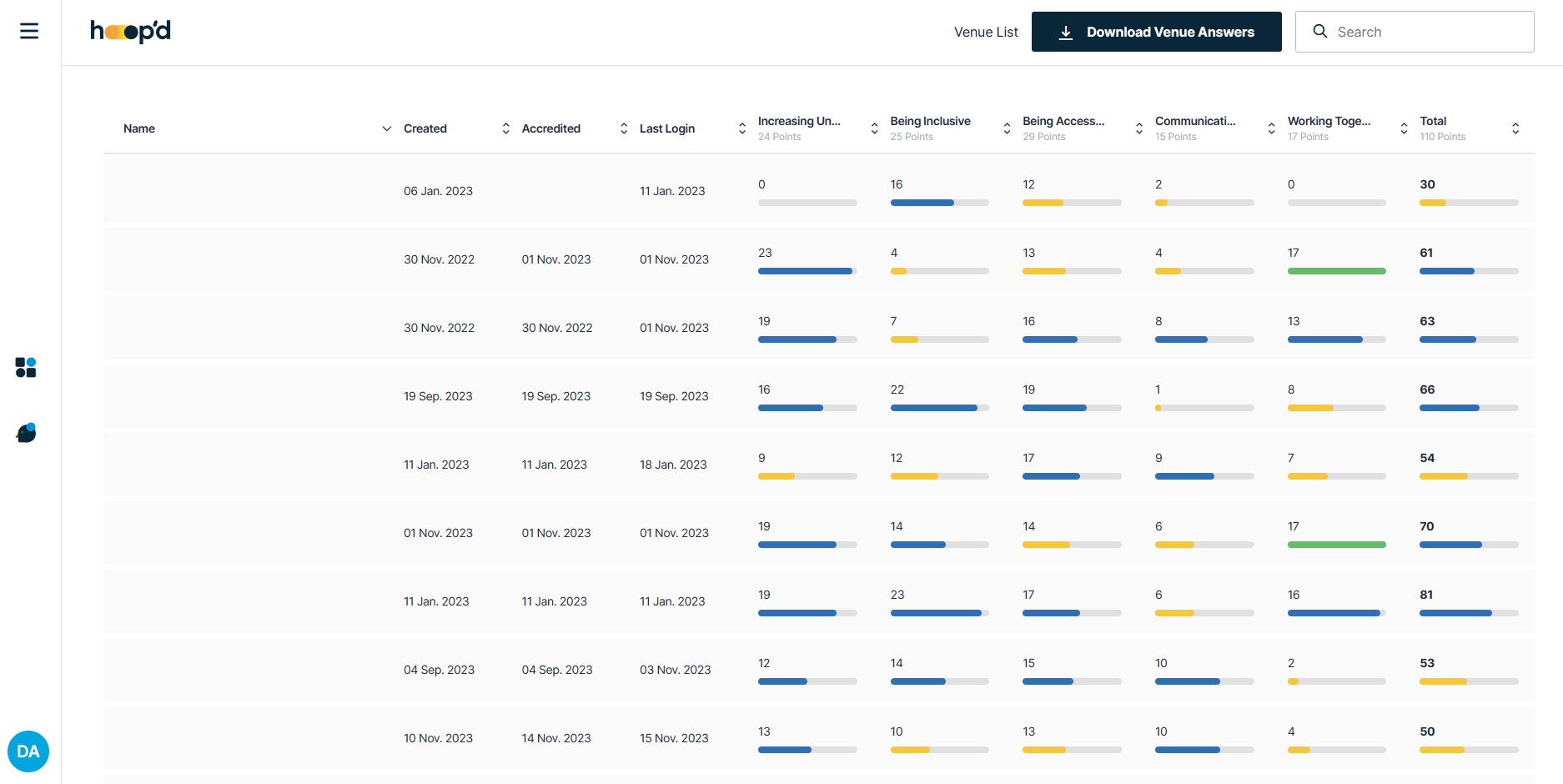Click the hoop'd logo
The height and width of the screenshot is (784, 1563).
pos(131,32)
